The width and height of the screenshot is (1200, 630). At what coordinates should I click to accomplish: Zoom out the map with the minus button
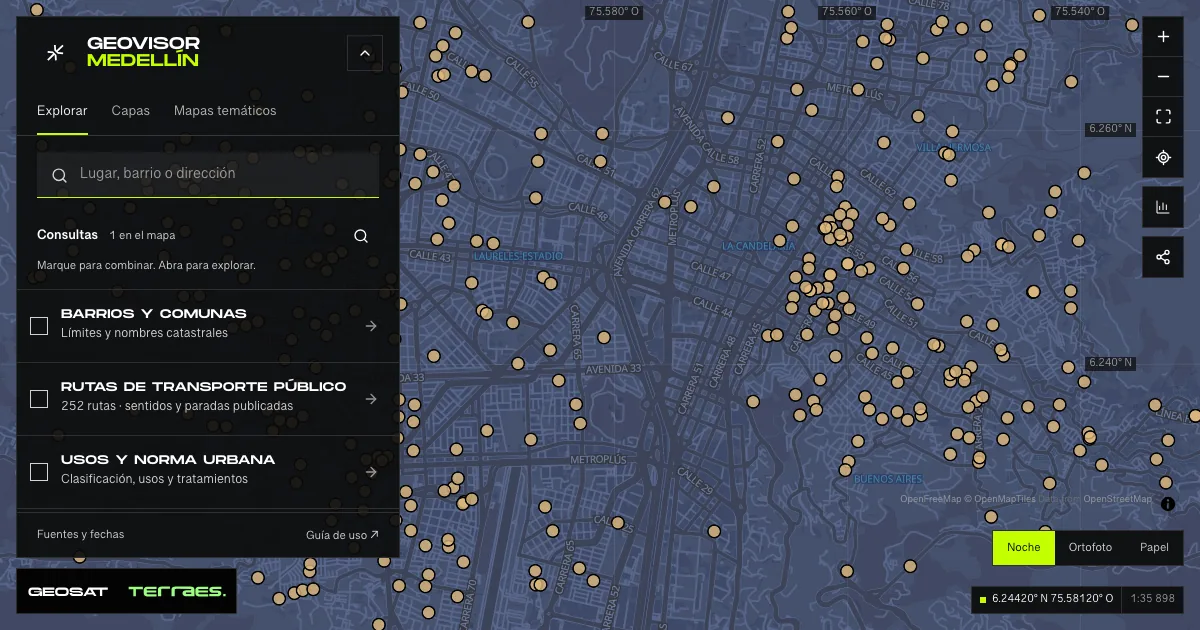point(1163,77)
